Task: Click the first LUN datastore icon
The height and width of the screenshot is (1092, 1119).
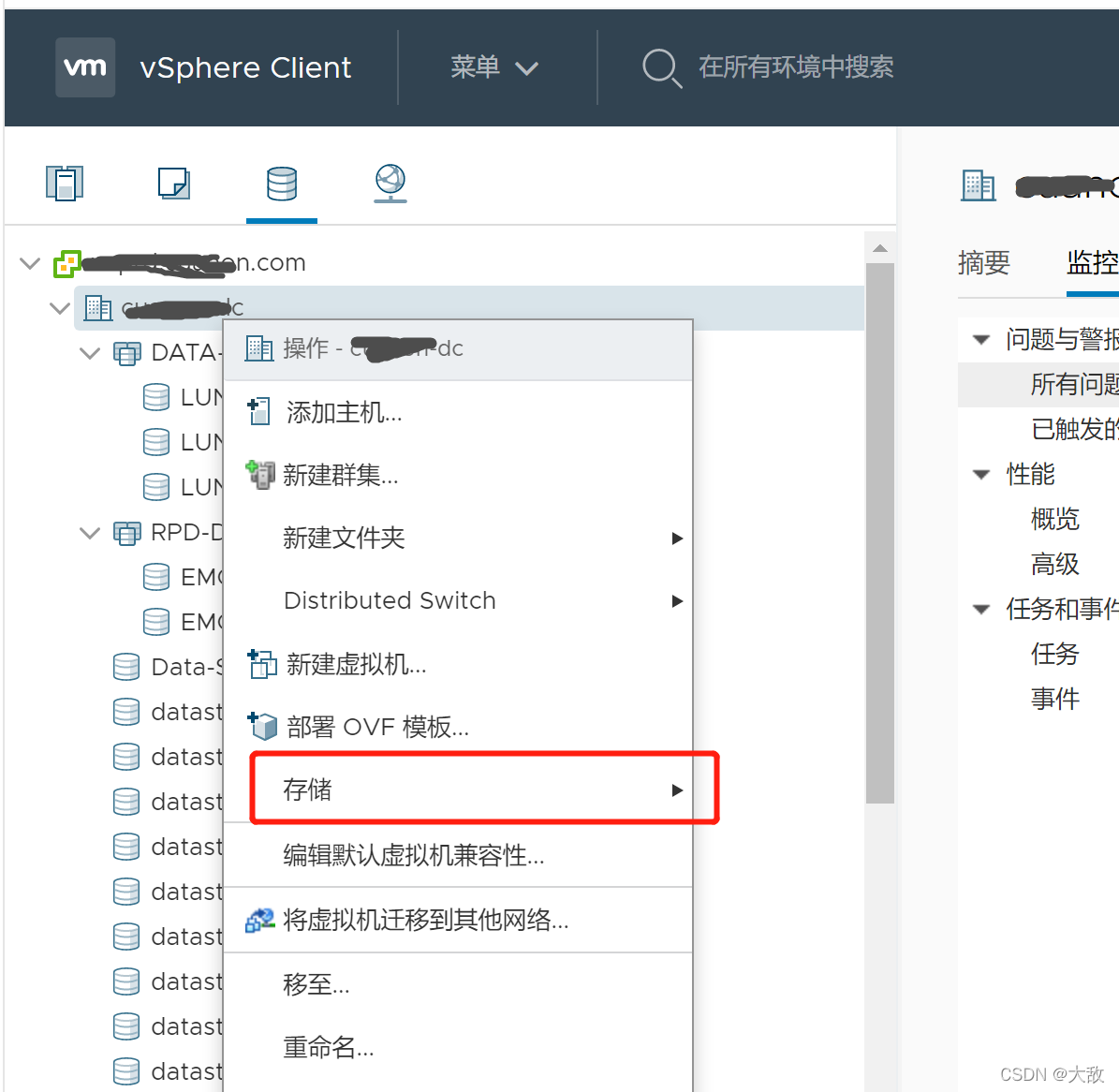Action: click(x=156, y=397)
